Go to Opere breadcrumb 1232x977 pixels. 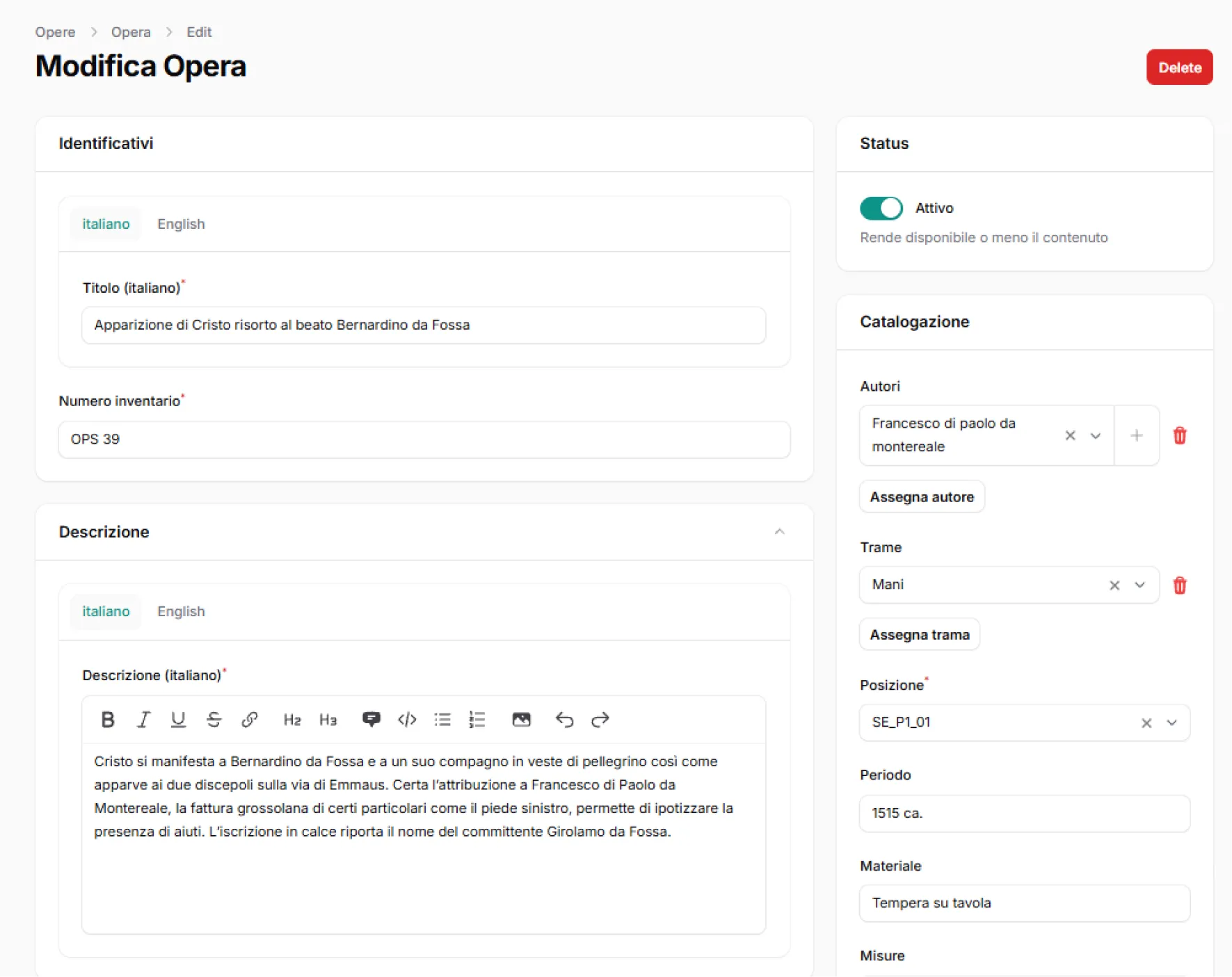(x=55, y=32)
